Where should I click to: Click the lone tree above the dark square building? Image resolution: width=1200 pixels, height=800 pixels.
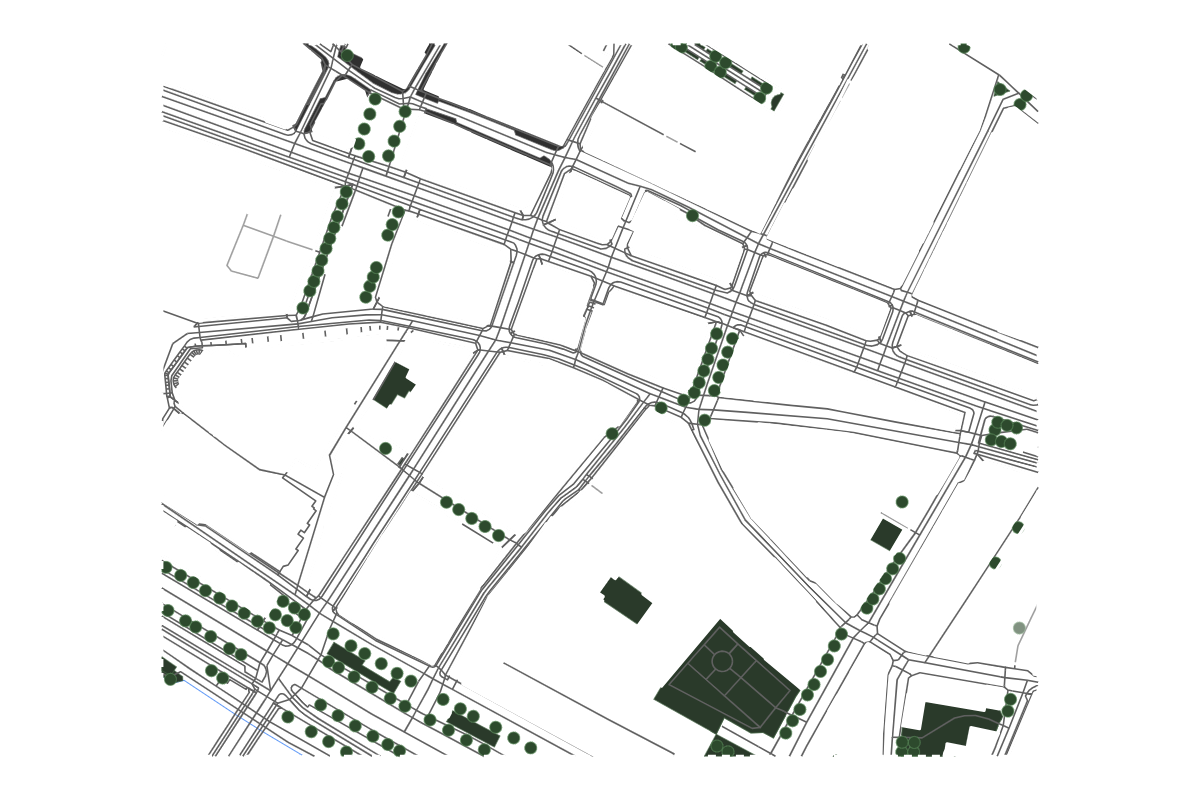pyautogui.click(x=902, y=502)
